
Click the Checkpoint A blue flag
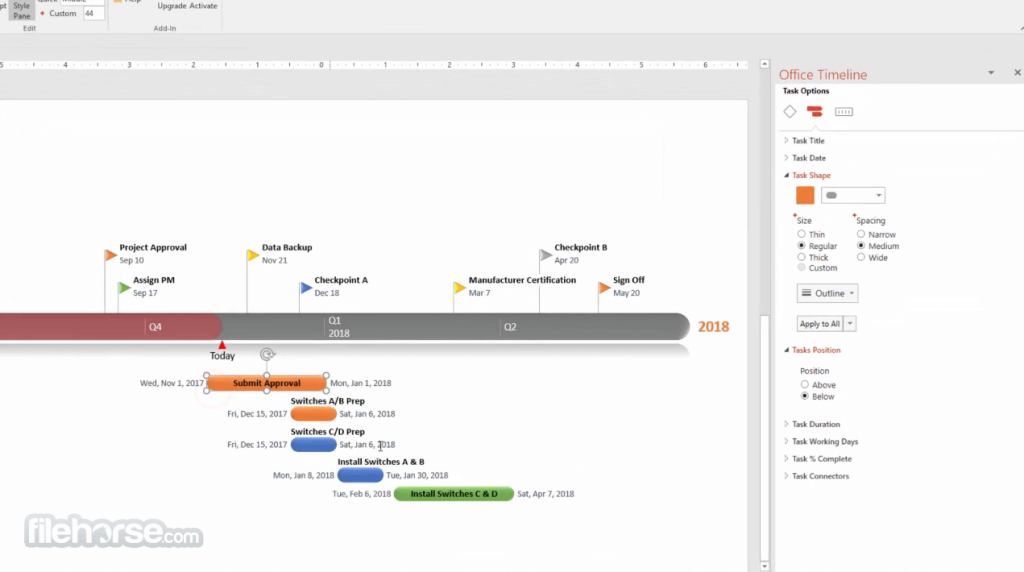[306, 288]
